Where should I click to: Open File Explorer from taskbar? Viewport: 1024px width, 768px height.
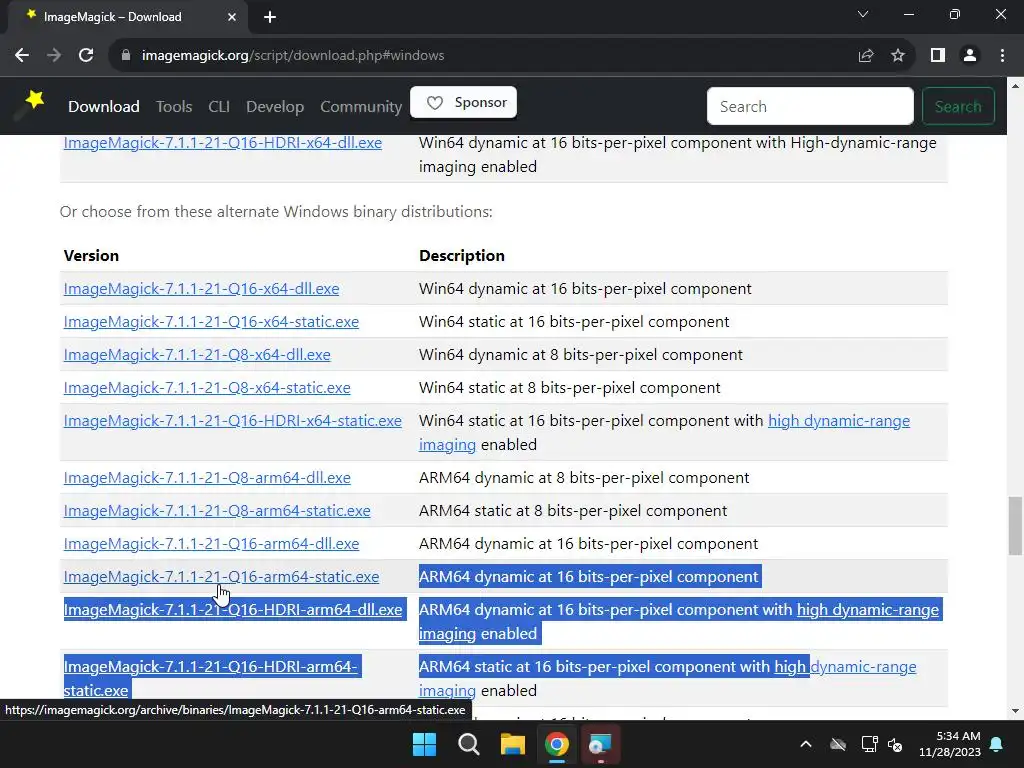pos(513,744)
